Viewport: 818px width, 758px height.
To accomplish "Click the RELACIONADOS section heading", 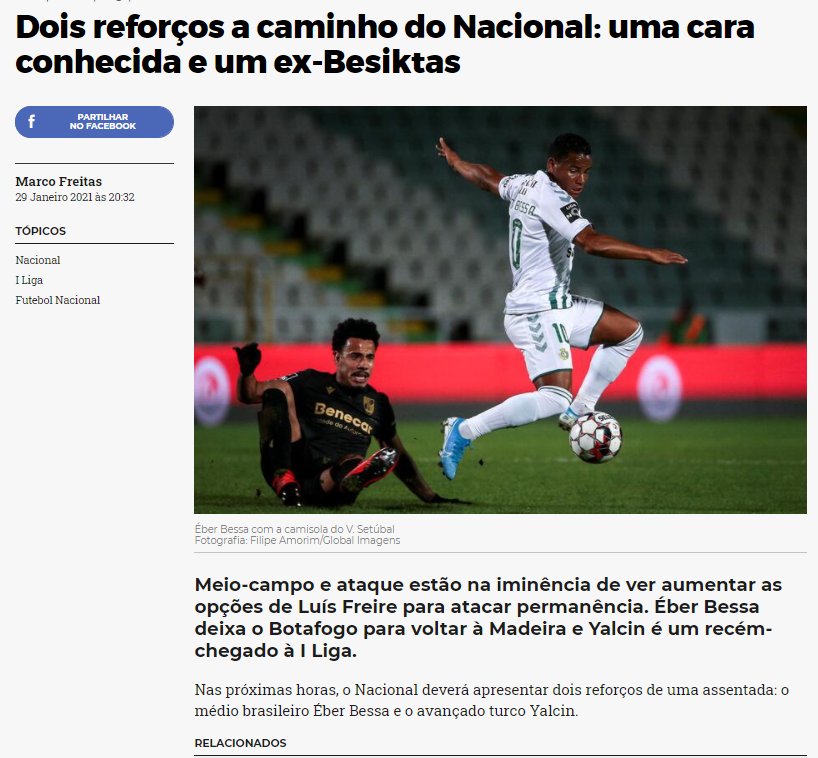I will tap(240, 743).
